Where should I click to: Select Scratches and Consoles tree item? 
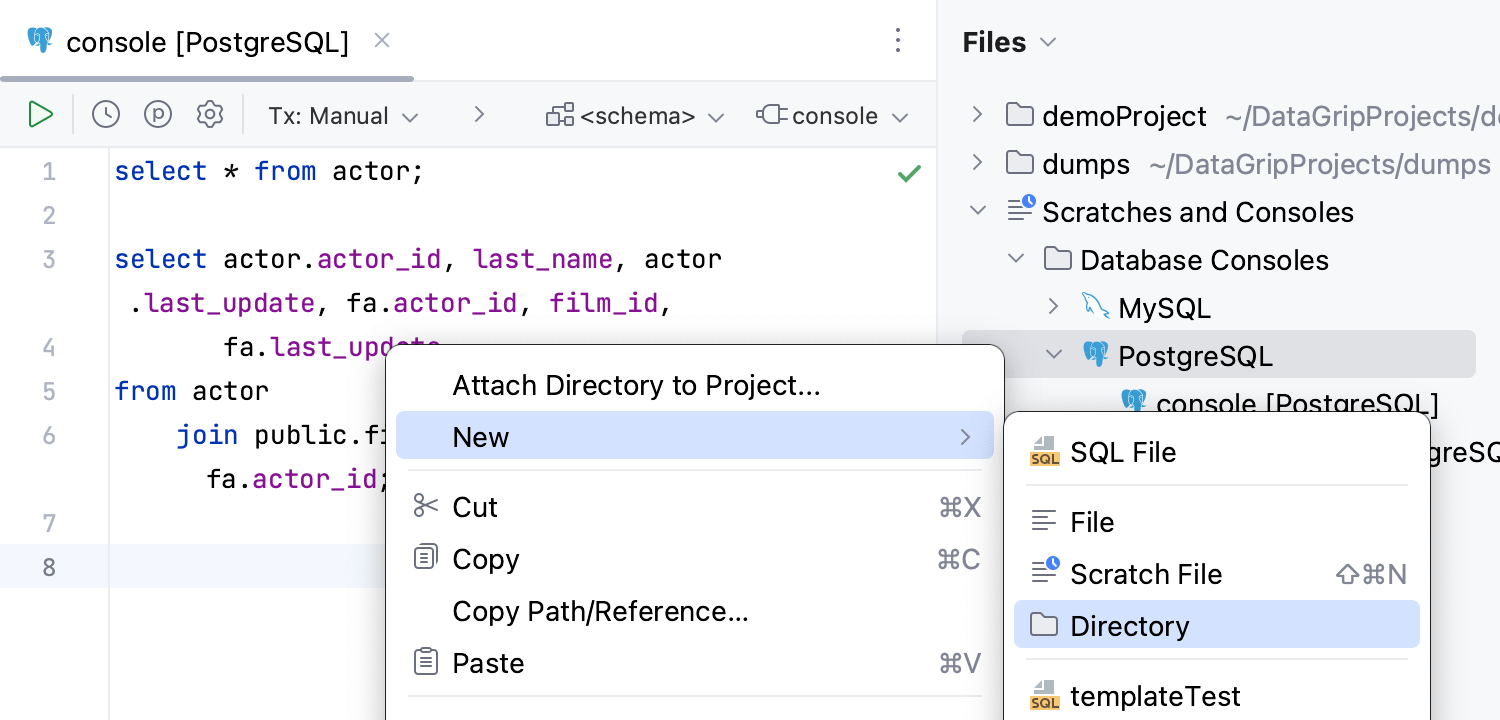click(1198, 212)
